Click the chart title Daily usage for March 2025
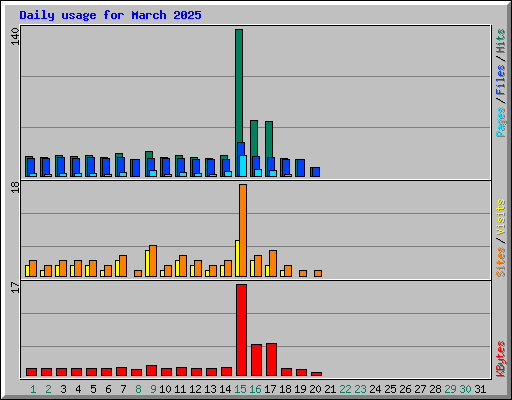Image resolution: width=512 pixels, height=400 pixels. click(110, 15)
